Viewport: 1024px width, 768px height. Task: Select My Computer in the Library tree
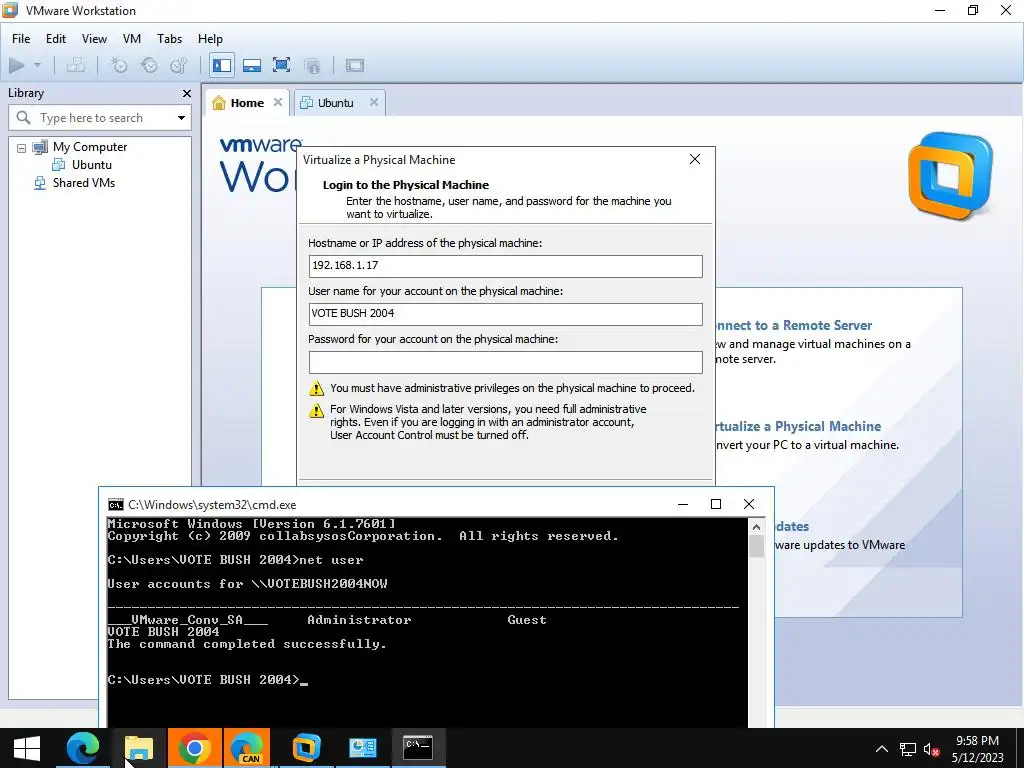(x=90, y=147)
